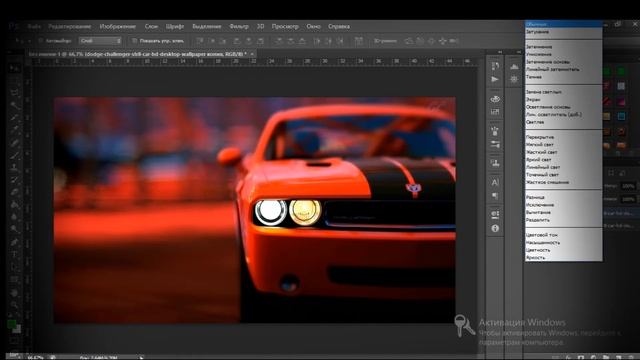Click the car image canvas
This screenshot has height=360, width=640.
coord(255,210)
